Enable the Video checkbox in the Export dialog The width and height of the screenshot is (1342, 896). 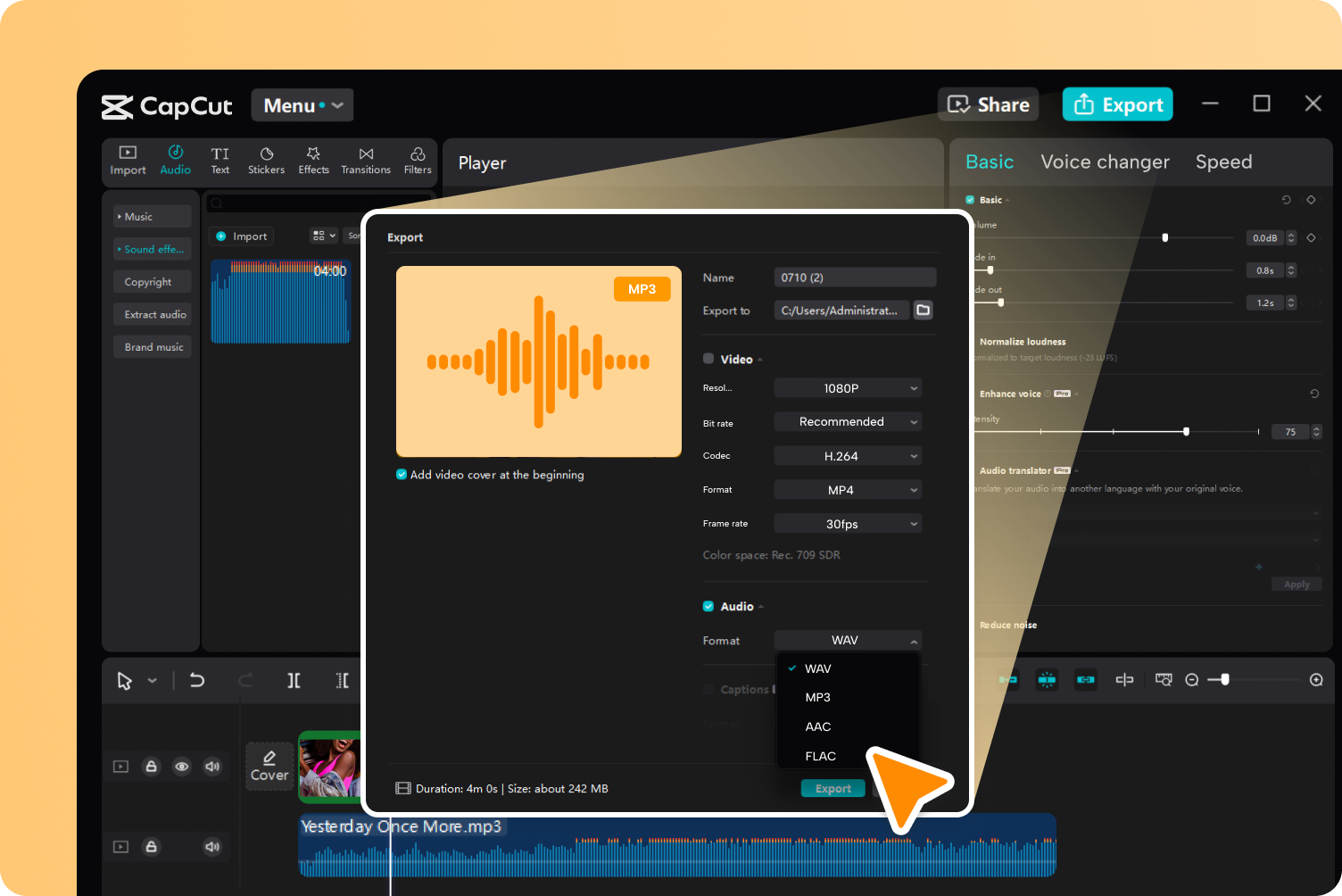[707, 359]
